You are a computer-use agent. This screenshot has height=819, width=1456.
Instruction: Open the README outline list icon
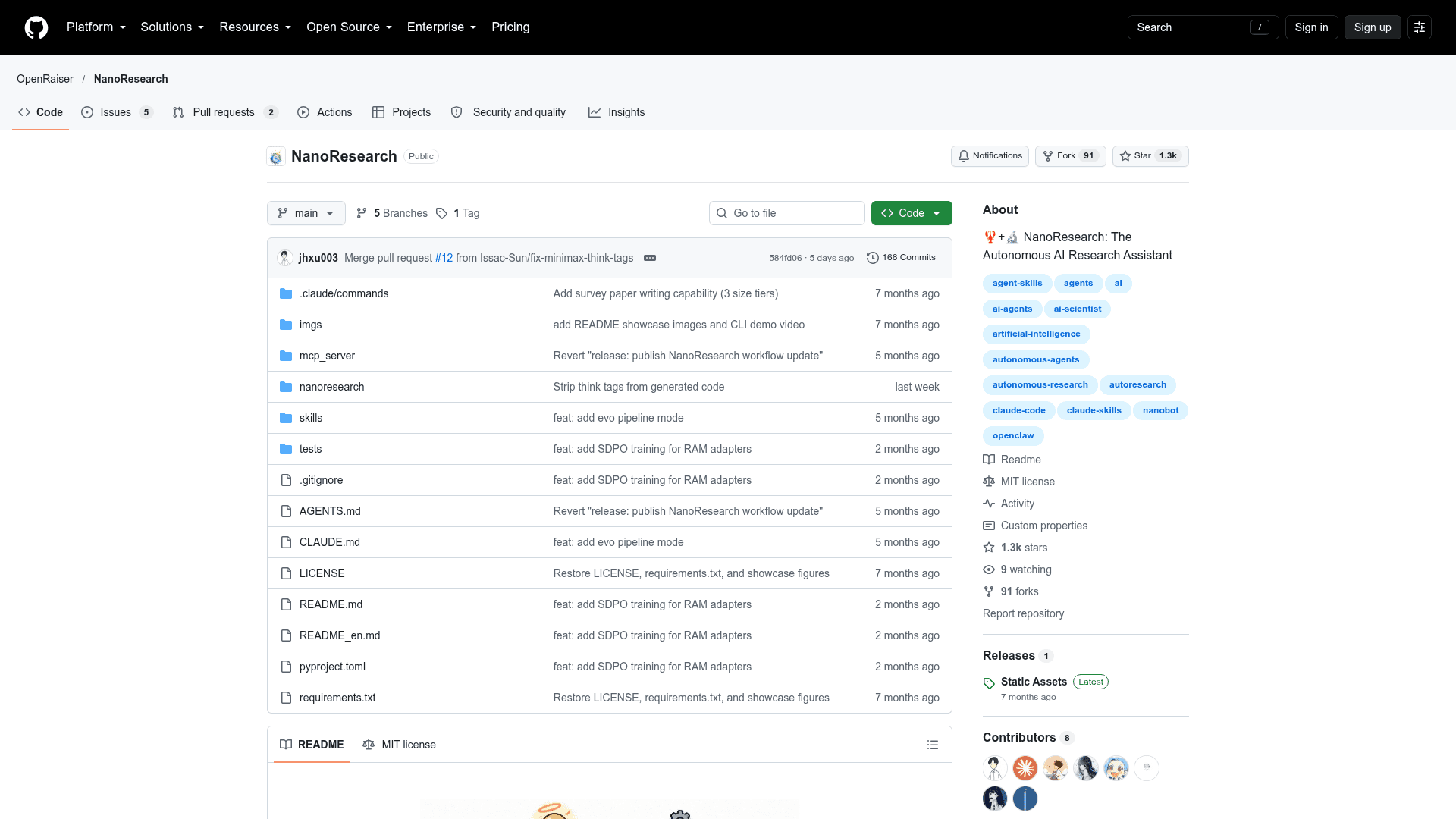pyautogui.click(x=933, y=745)
